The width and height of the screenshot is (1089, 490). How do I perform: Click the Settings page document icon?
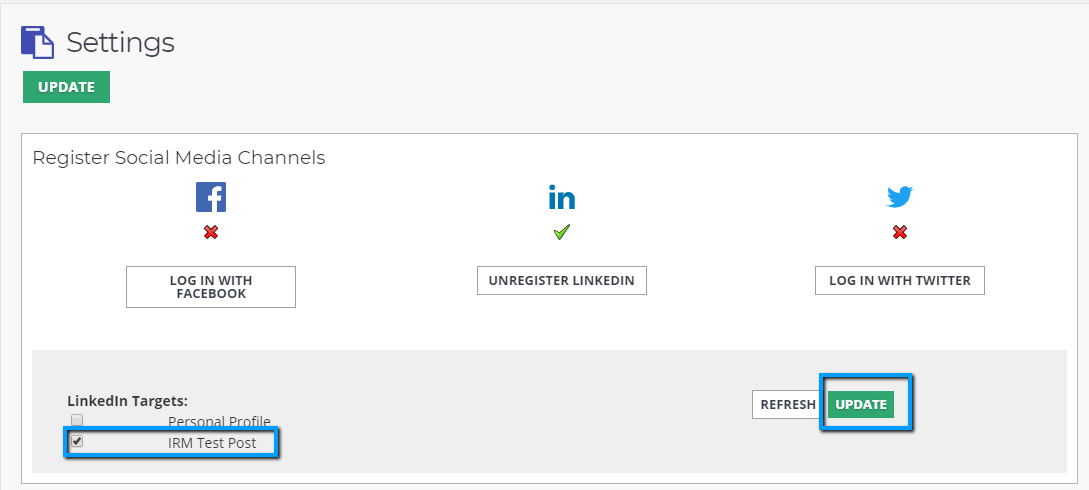click(38, 43)
